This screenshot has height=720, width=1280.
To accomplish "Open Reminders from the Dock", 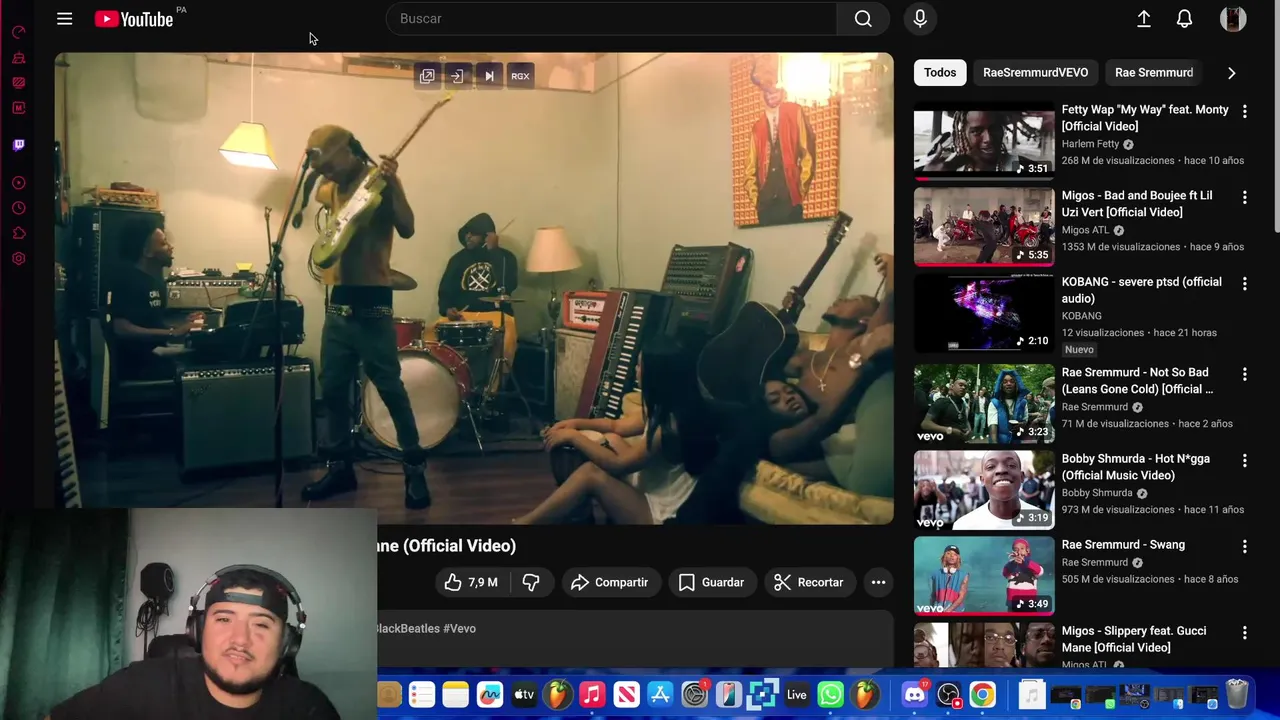I will click(422, 694).
